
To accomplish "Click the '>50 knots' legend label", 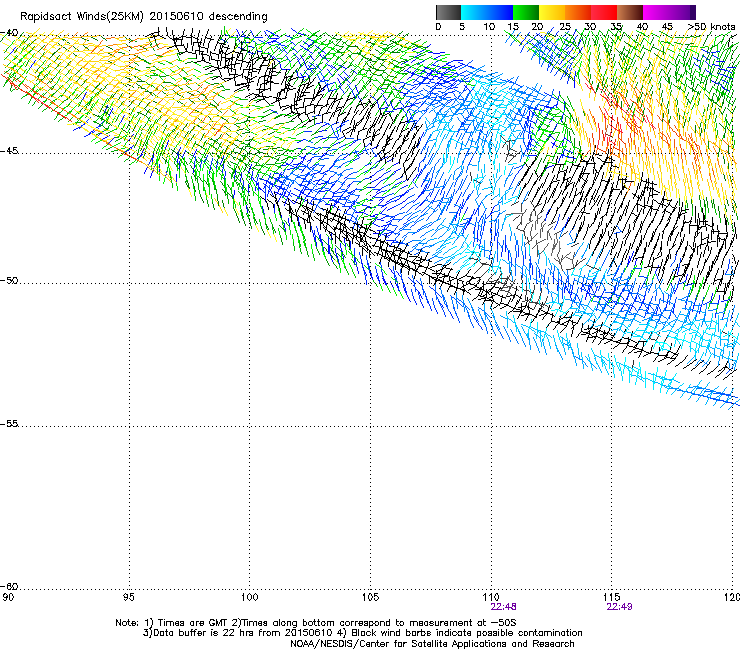I will (711, 27).
